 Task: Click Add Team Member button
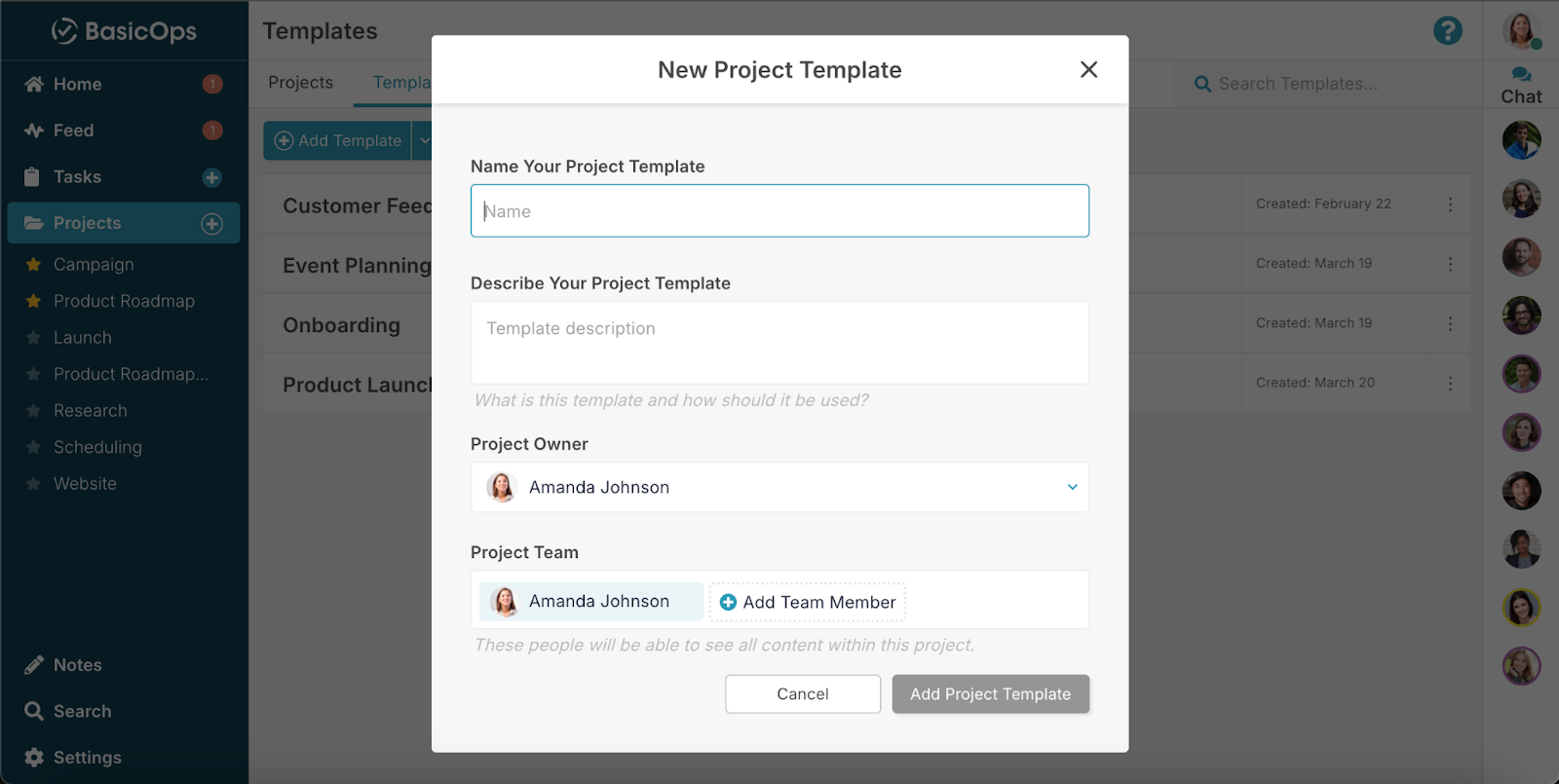pyautogui.click(x=808, y=602)
